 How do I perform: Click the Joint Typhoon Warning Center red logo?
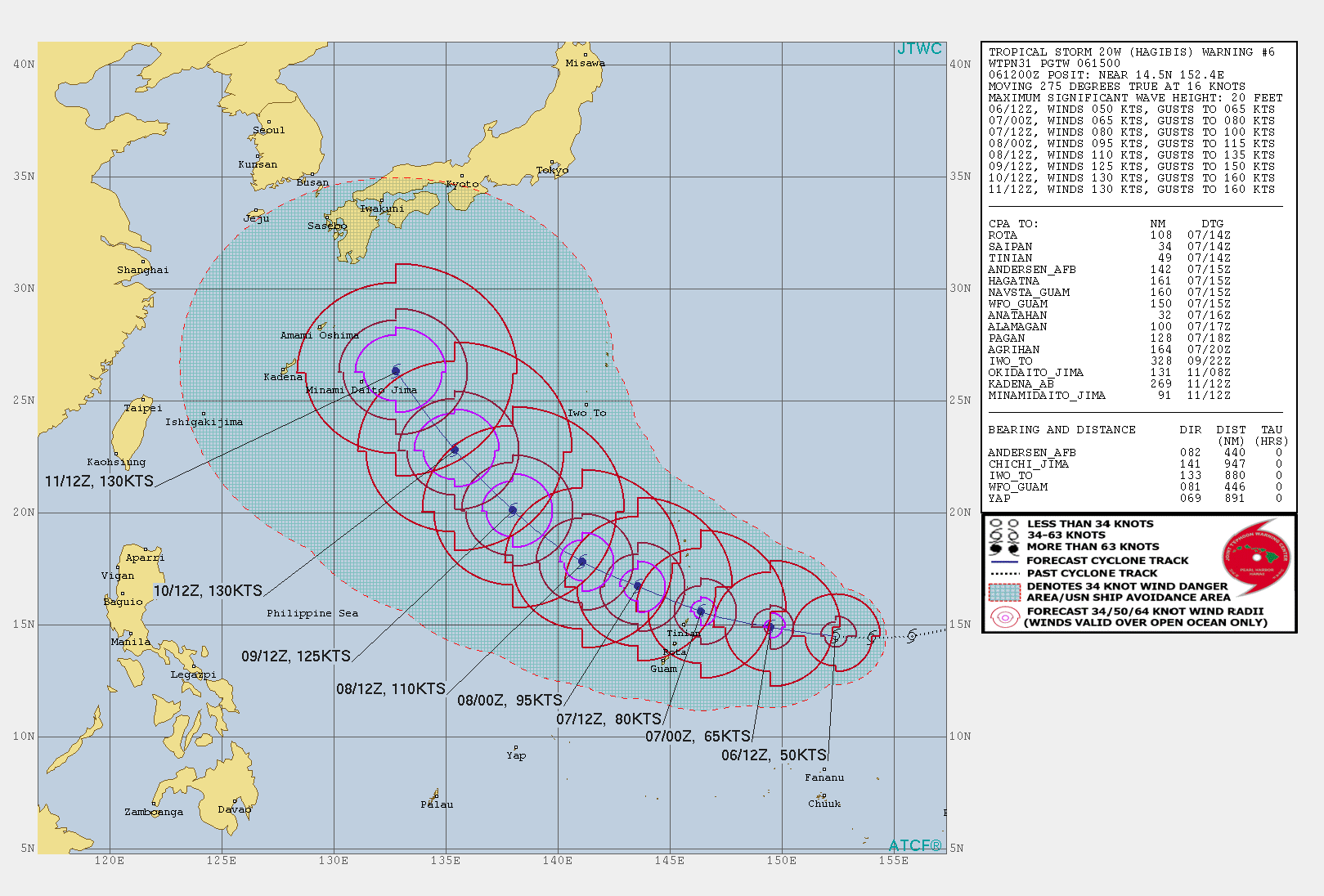point(1256,558)
